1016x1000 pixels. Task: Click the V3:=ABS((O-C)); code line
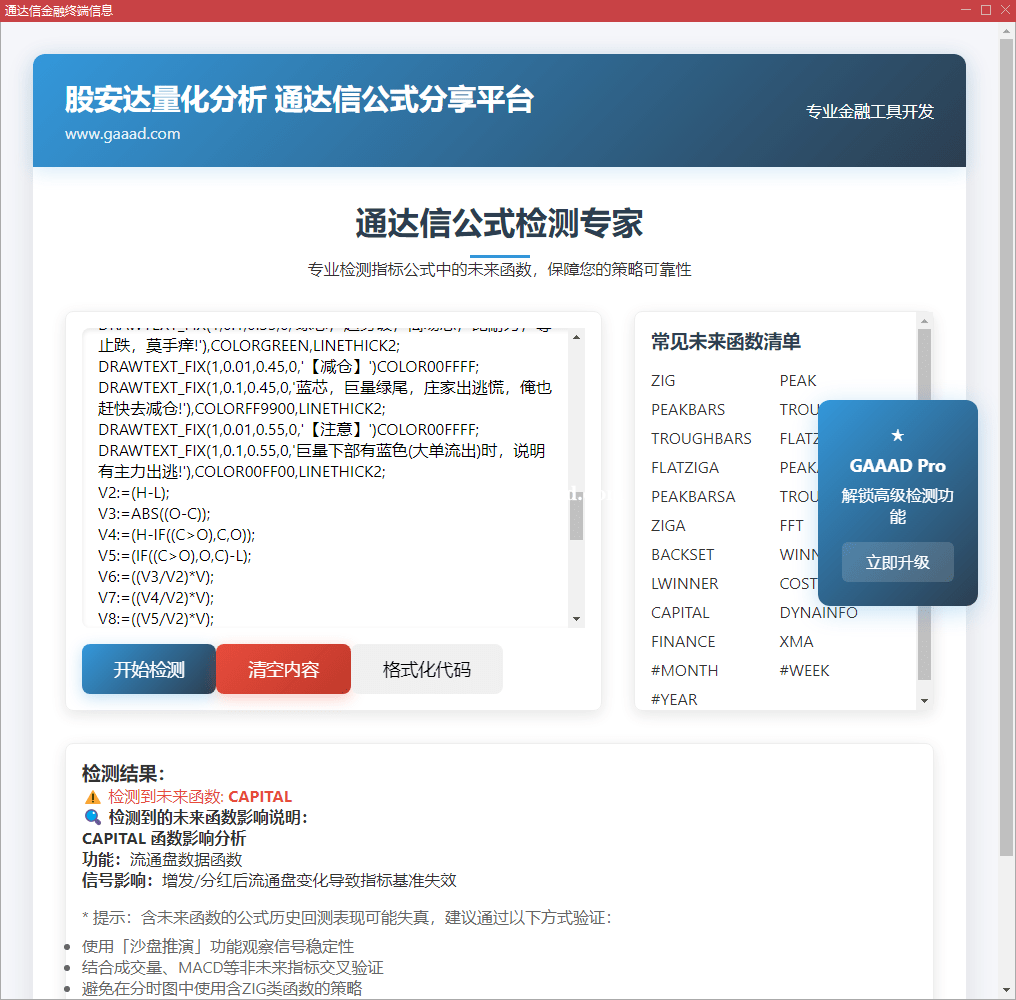click(154, 514)
